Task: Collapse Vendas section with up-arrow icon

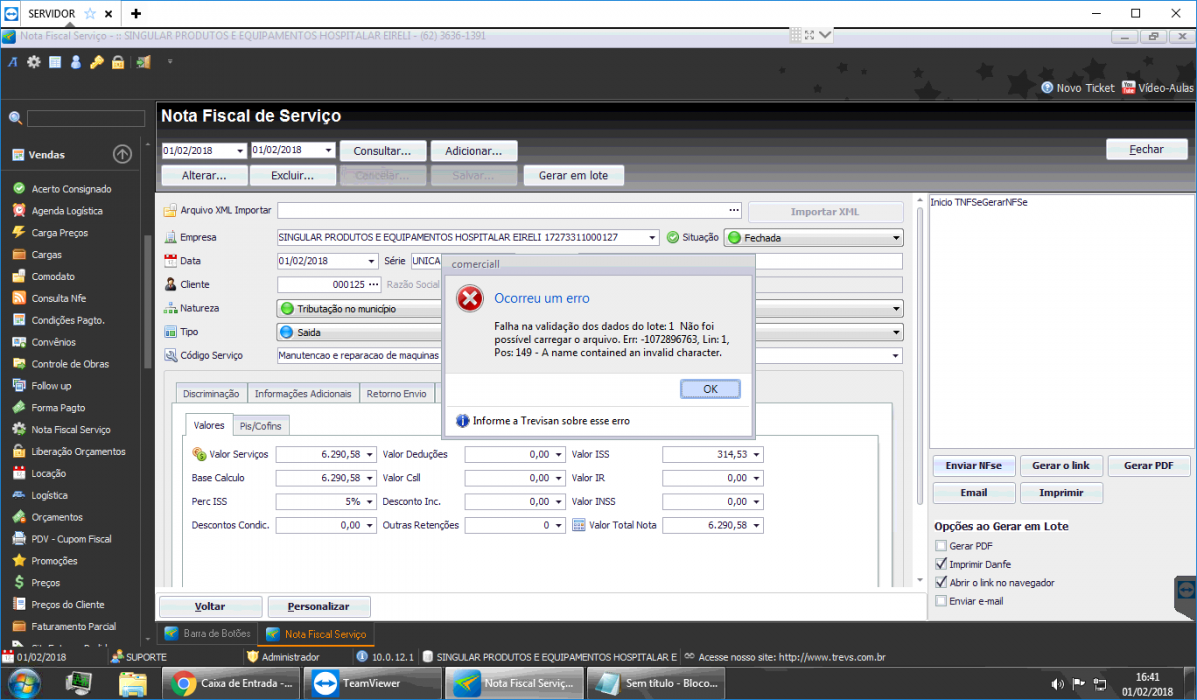Action: 122,154
